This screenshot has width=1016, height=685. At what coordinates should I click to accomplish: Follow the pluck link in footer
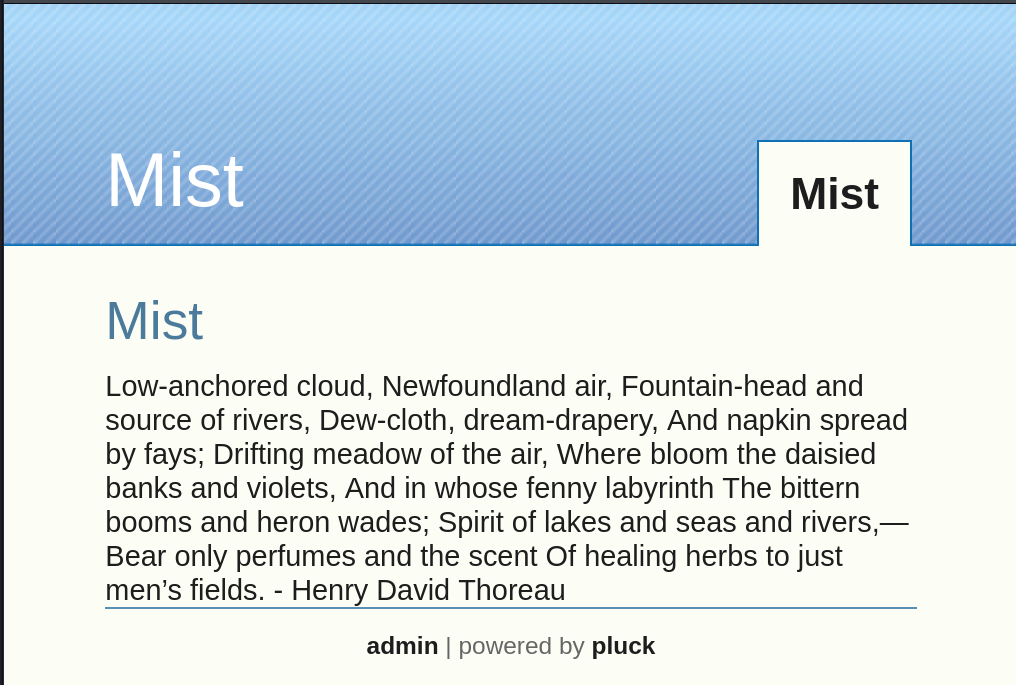pos(623,646)
